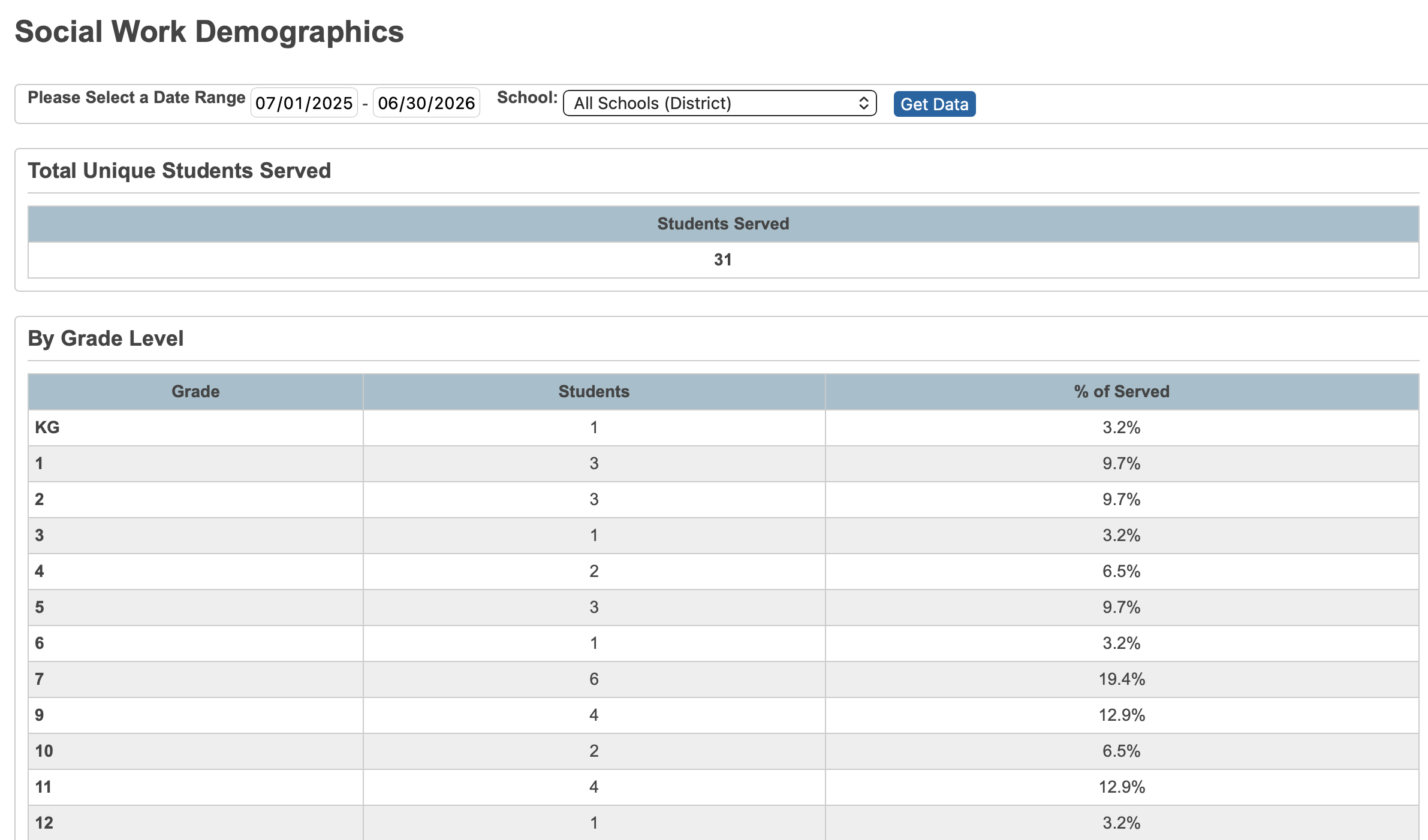Click students count 4 in grade 9 row
1428x840 pixels.
point(594,715)
